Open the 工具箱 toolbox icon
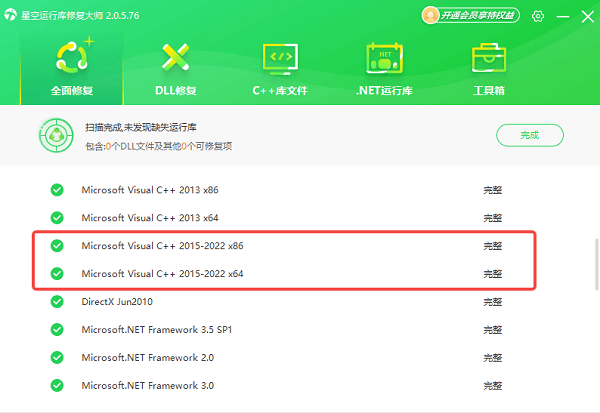This screenshot has height=413, width=600. pos(489,58)
